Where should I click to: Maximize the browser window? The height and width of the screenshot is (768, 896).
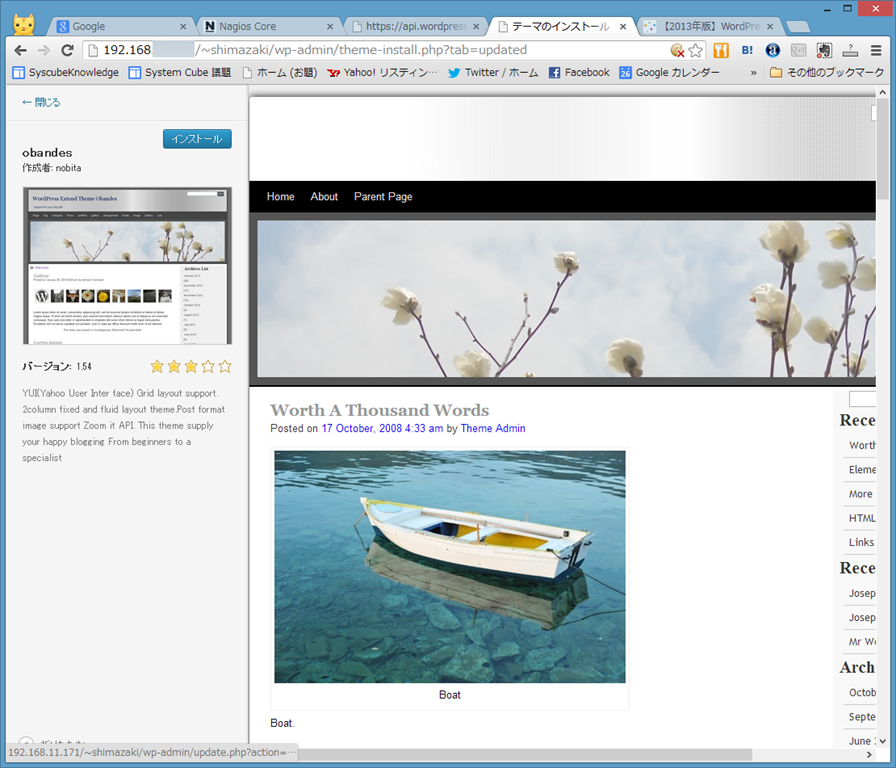tap(847, 9)
